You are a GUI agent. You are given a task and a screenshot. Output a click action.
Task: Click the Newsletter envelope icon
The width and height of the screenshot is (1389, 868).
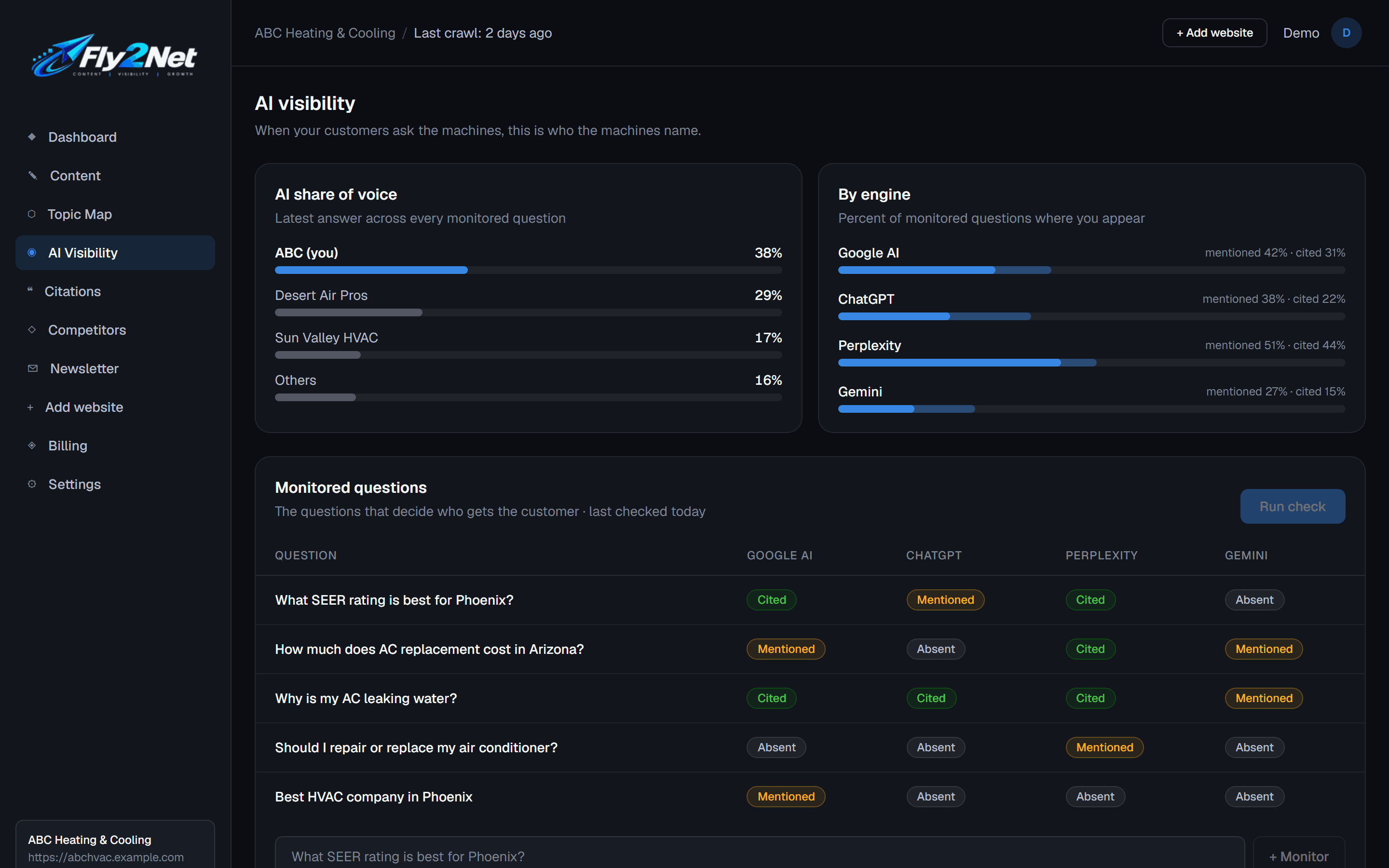33,368
